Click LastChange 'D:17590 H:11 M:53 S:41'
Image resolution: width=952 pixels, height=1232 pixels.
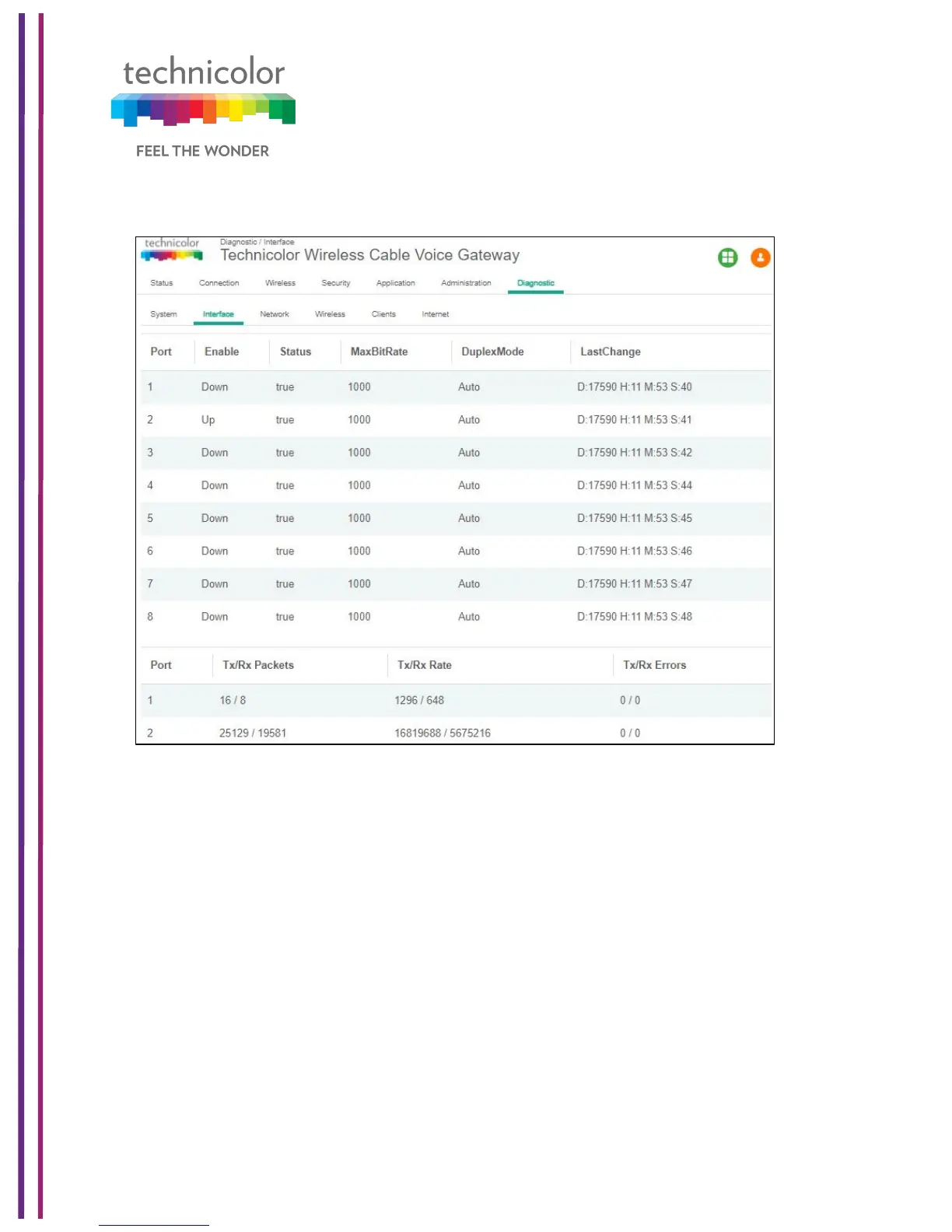(x=635, y=419)
